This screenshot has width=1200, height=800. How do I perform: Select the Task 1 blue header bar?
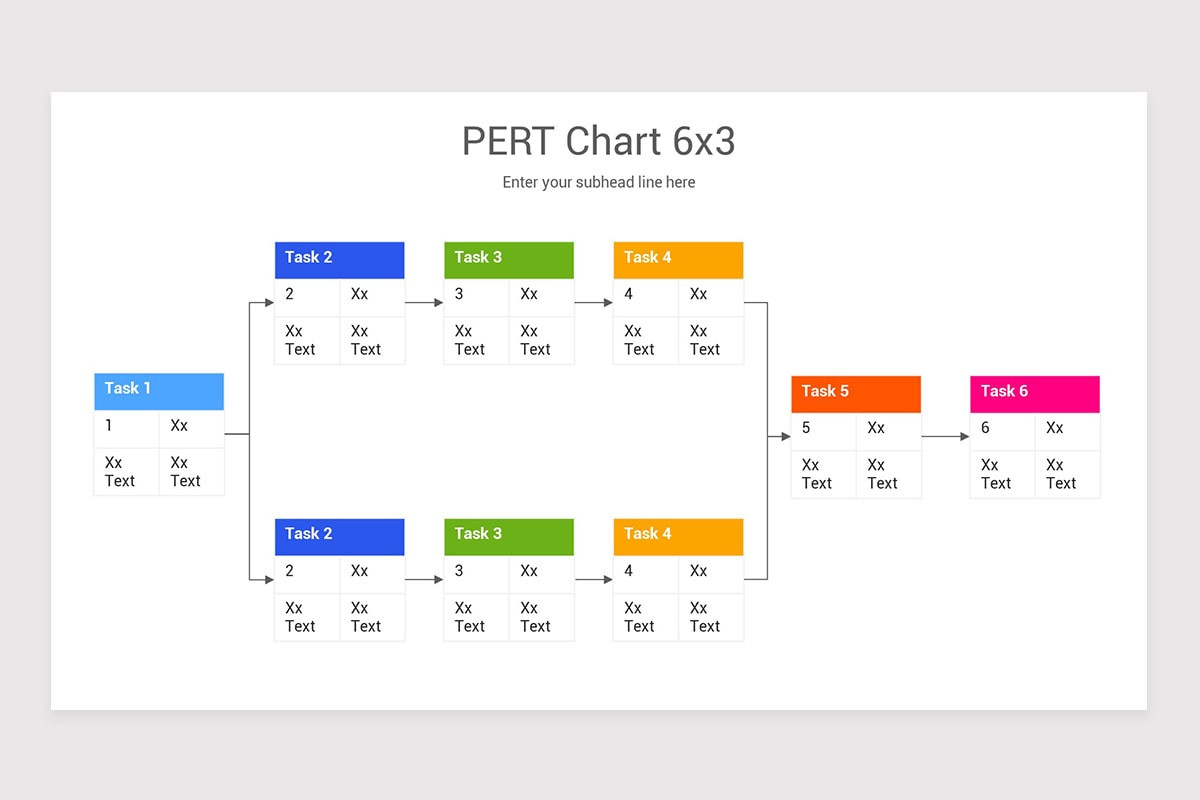(x=158, y=390)
